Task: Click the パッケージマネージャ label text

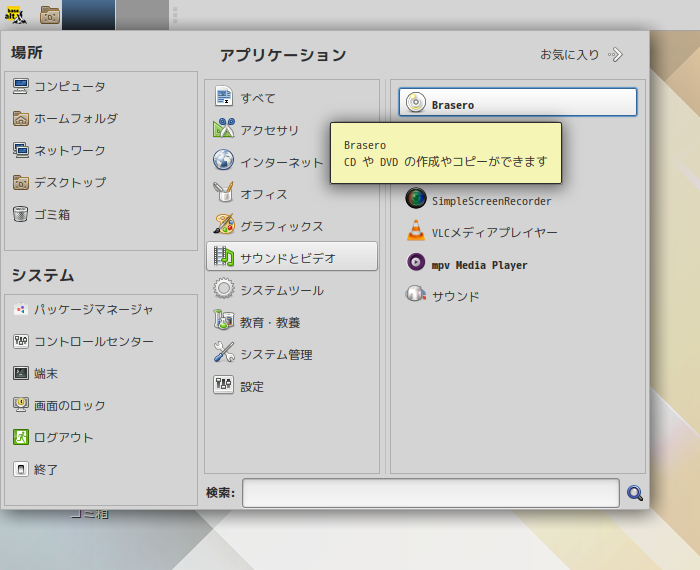Action: coord(94,309)
